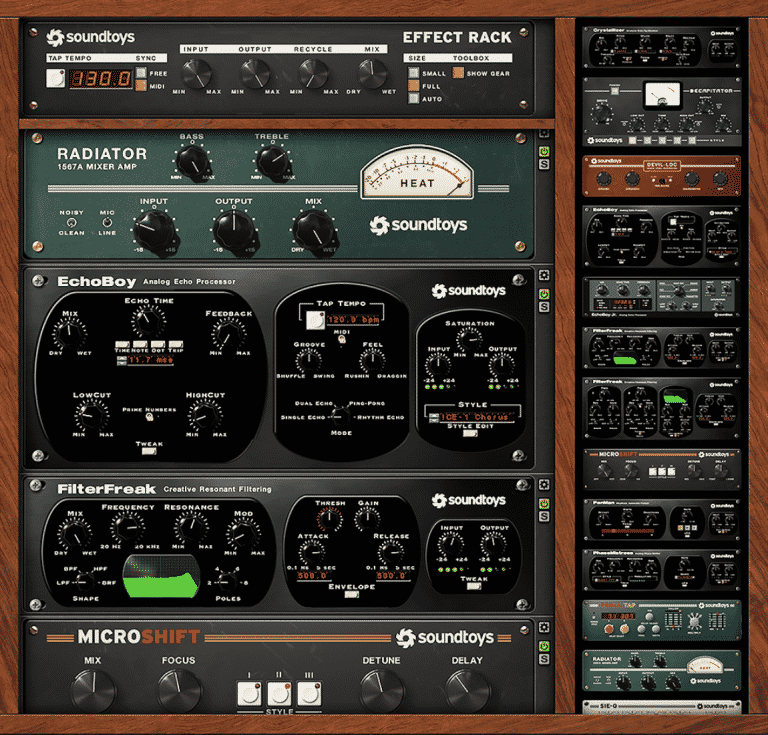
Task: Open the Radiator module settings gear
Action: click(x=544, y=133)
